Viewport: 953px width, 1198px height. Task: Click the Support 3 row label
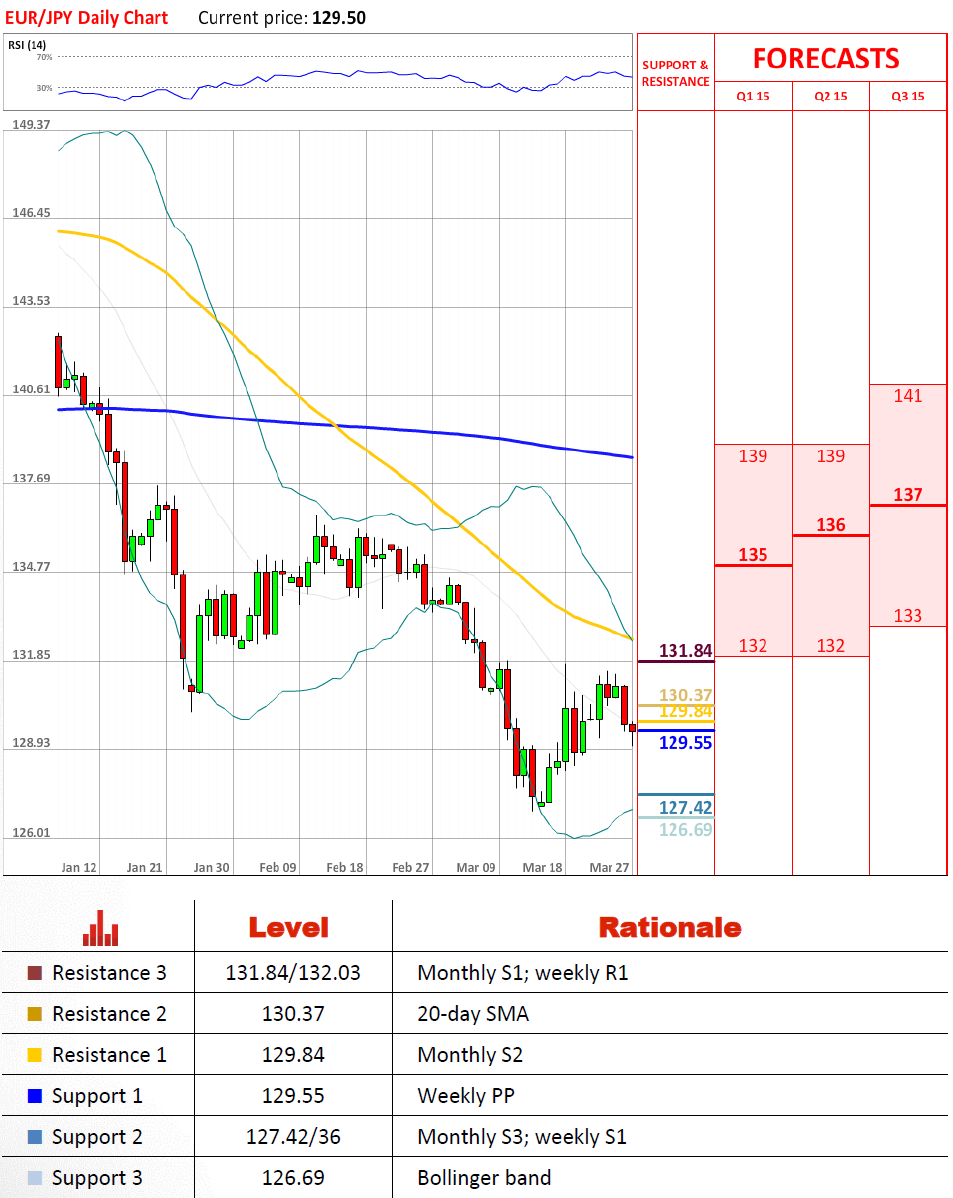coord(97,1179)
